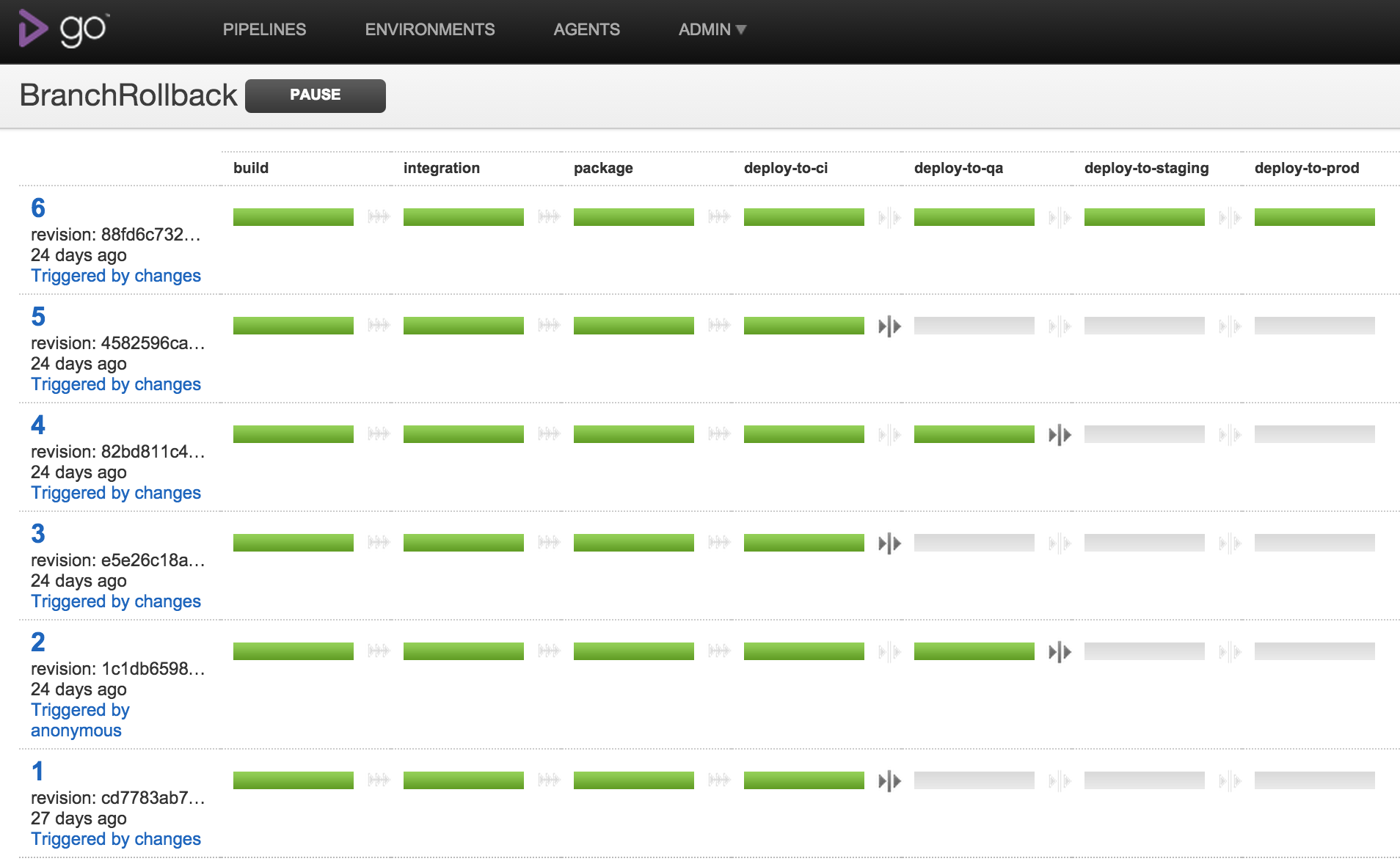Open the Admin dropdown menu
1400x864 pixels.
pos(711,29)
